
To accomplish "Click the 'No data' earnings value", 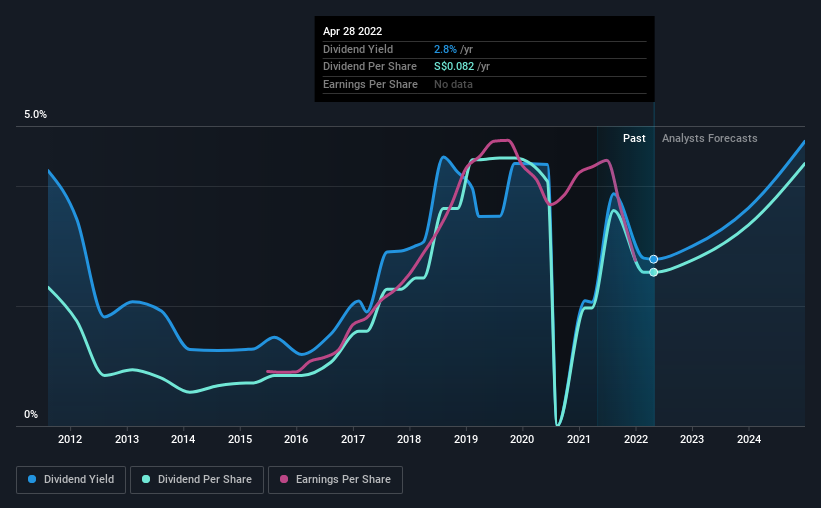I will 453,84.
